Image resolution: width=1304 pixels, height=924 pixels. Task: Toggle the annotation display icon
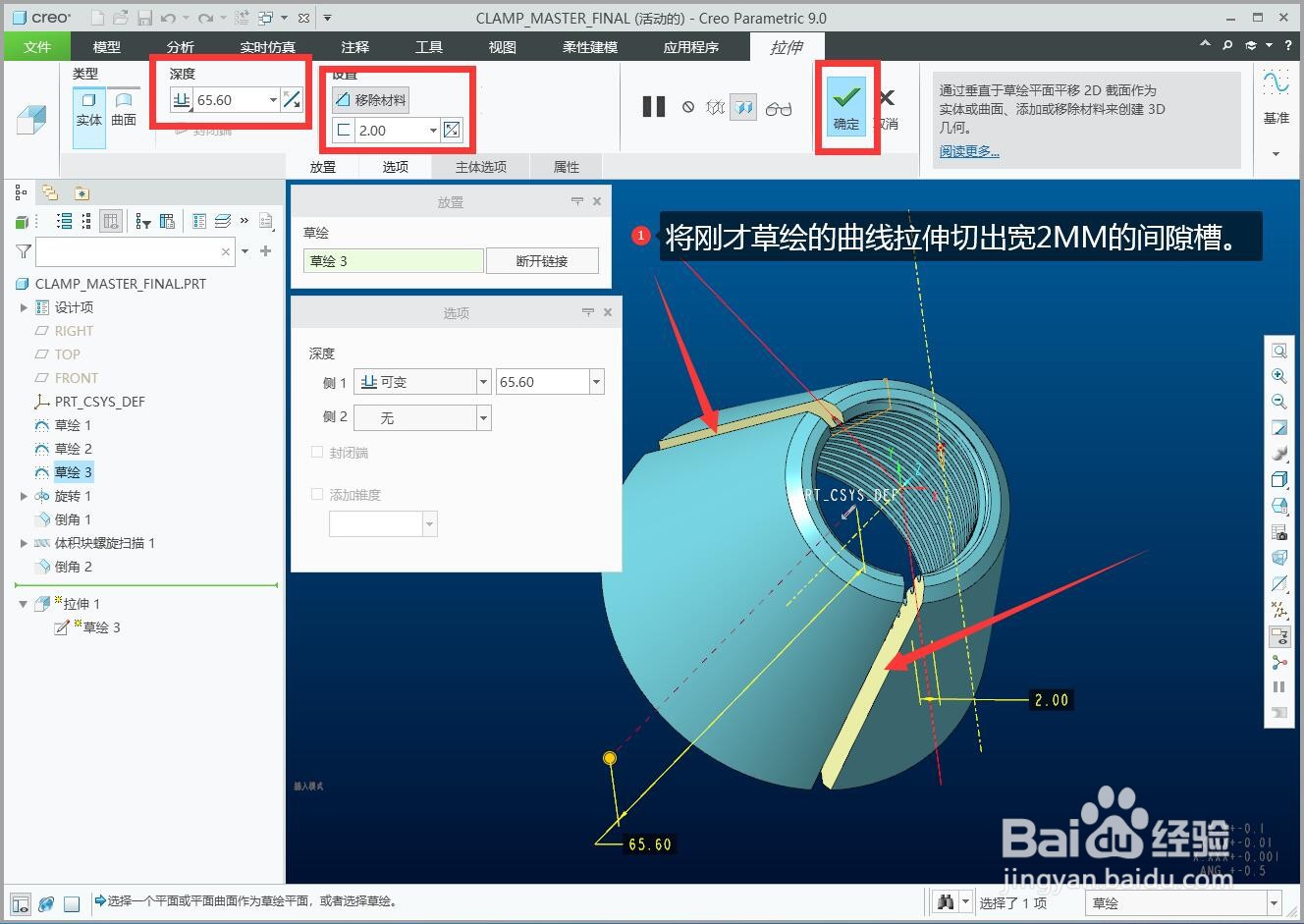(1279, 636)
